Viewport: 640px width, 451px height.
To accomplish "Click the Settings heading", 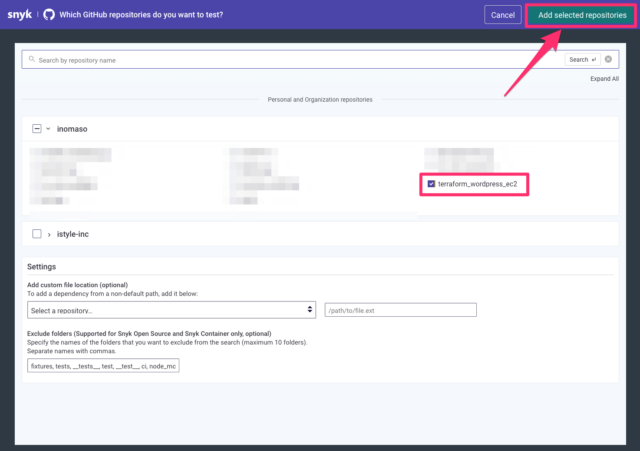I will point(41,267).
